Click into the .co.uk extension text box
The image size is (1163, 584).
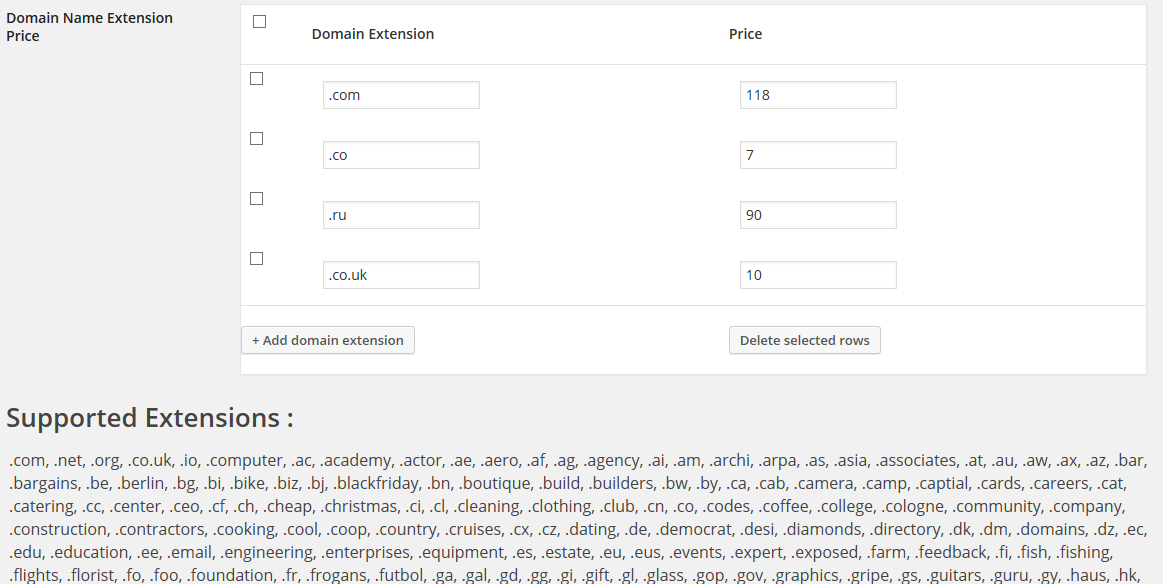(x=401, y=275)
